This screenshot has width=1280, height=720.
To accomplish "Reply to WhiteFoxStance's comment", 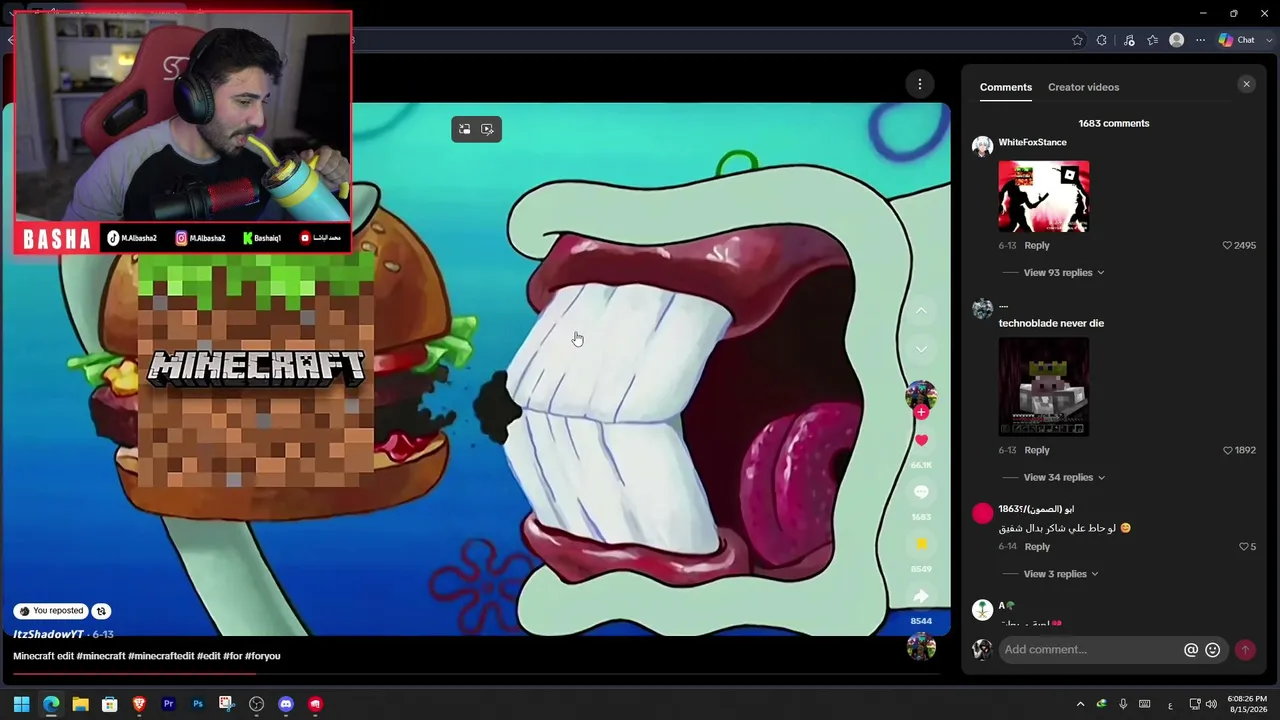I will coord(1037,245).
